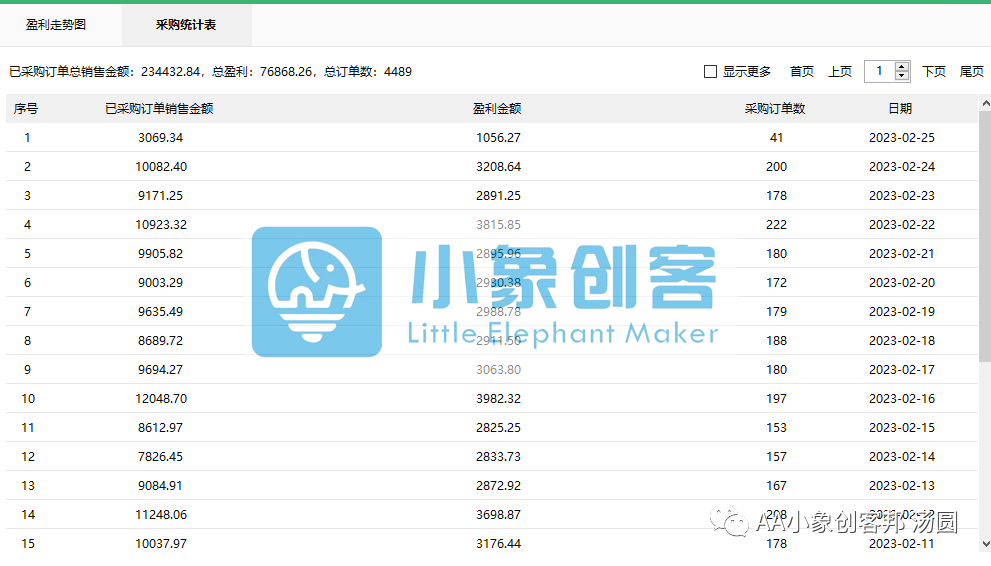Click the table scrollbar down arrow
The image size is (991, 566).
pyautogui.click(x=985, y=544)
